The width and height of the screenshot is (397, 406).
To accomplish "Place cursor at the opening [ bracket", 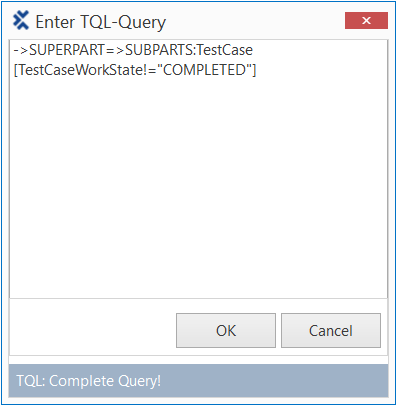I will [x=16, y=70].
